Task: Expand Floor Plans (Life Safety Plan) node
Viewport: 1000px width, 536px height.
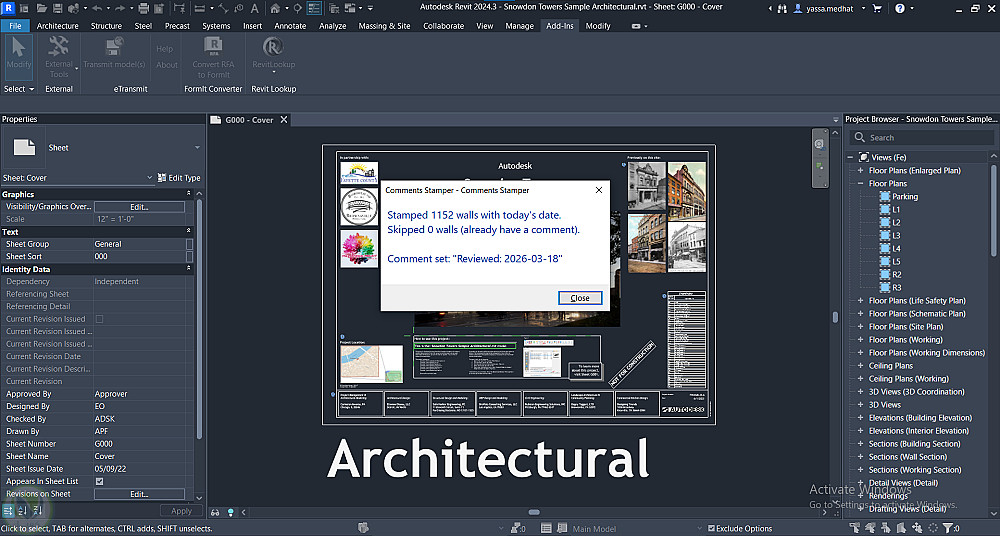Action: [x=860, y=300]
